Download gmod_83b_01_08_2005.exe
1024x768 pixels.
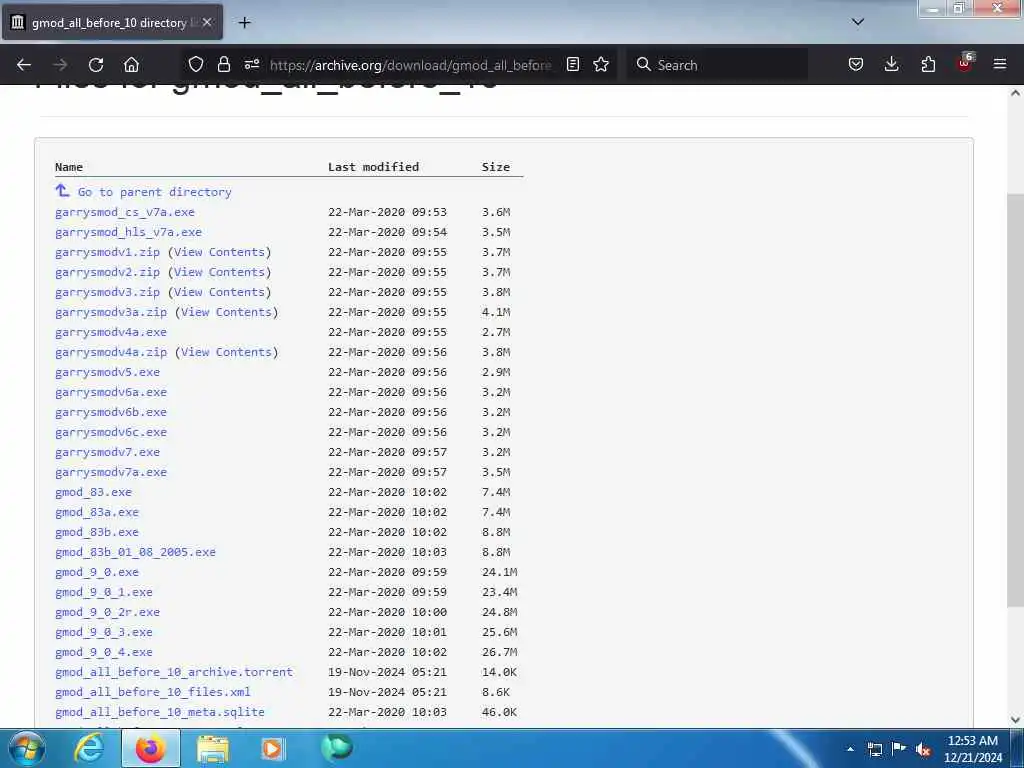click(x=135, y=552)
